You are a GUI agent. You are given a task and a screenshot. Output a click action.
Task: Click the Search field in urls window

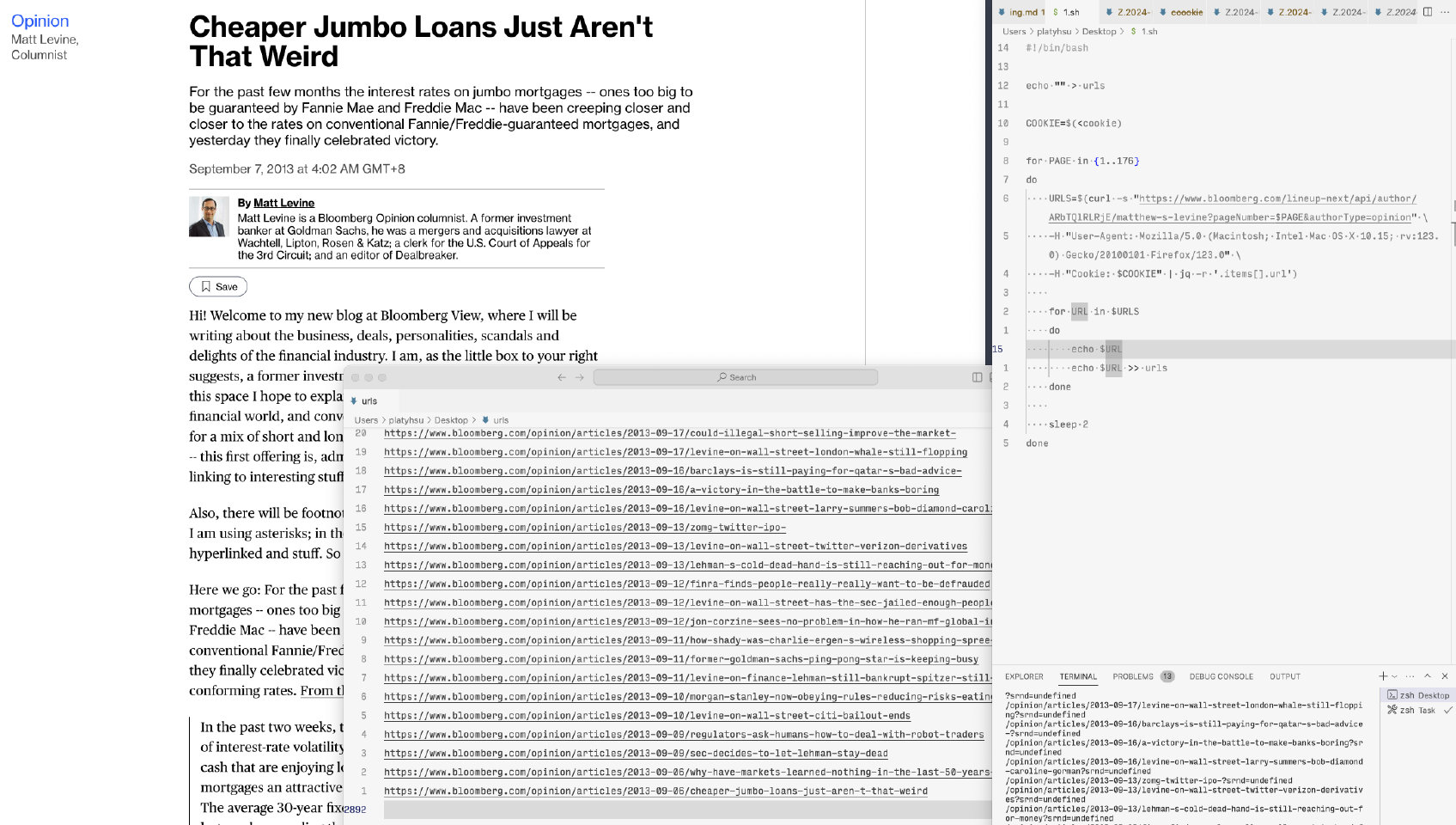click(x=735, y=377)
